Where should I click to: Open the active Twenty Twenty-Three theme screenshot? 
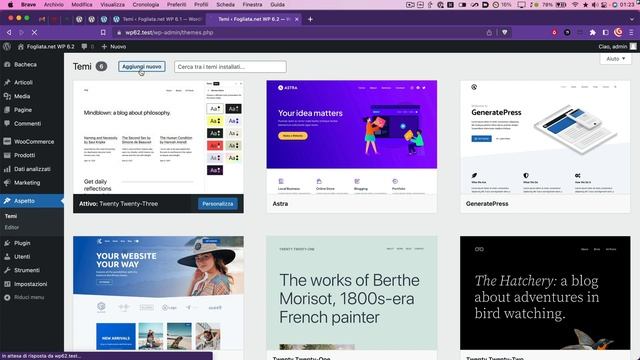[158, 137]
